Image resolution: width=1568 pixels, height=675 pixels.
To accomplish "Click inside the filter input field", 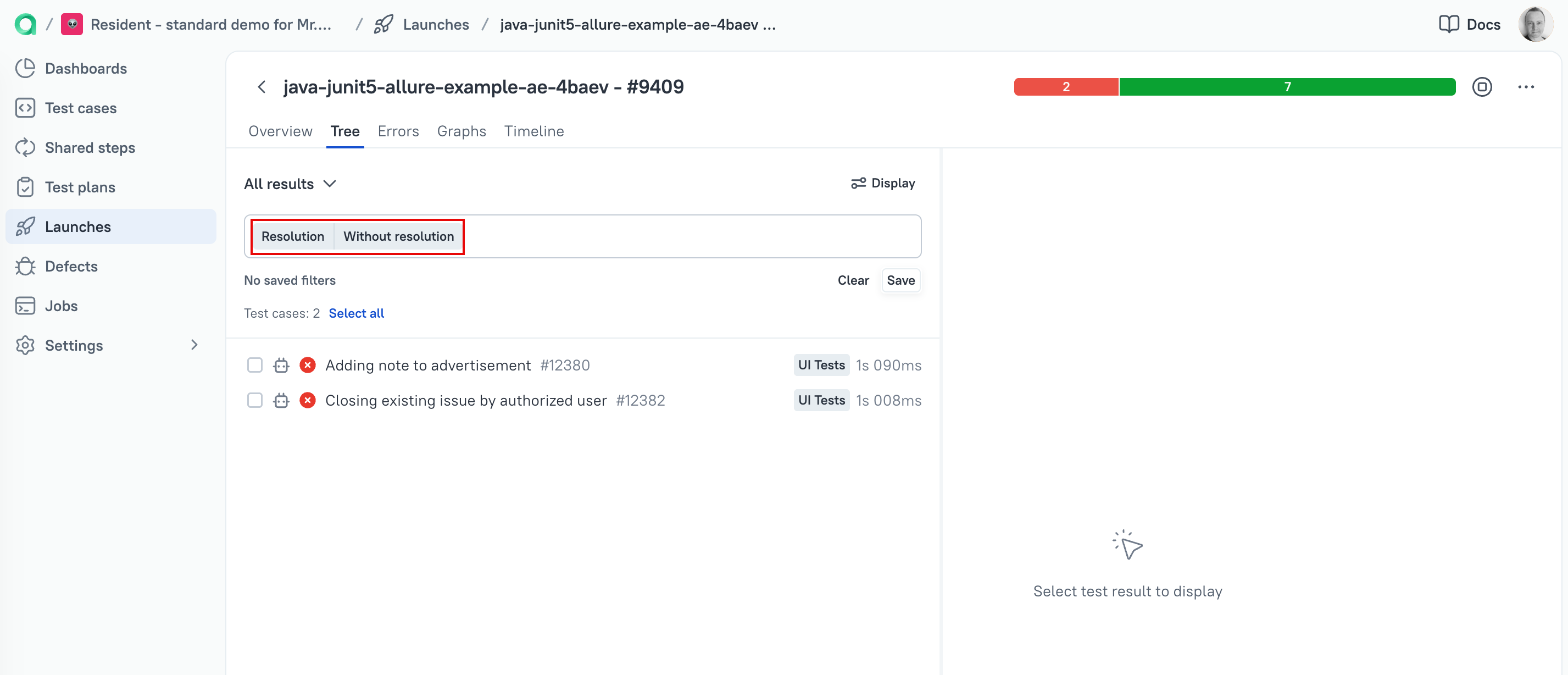I will (688, 236).
